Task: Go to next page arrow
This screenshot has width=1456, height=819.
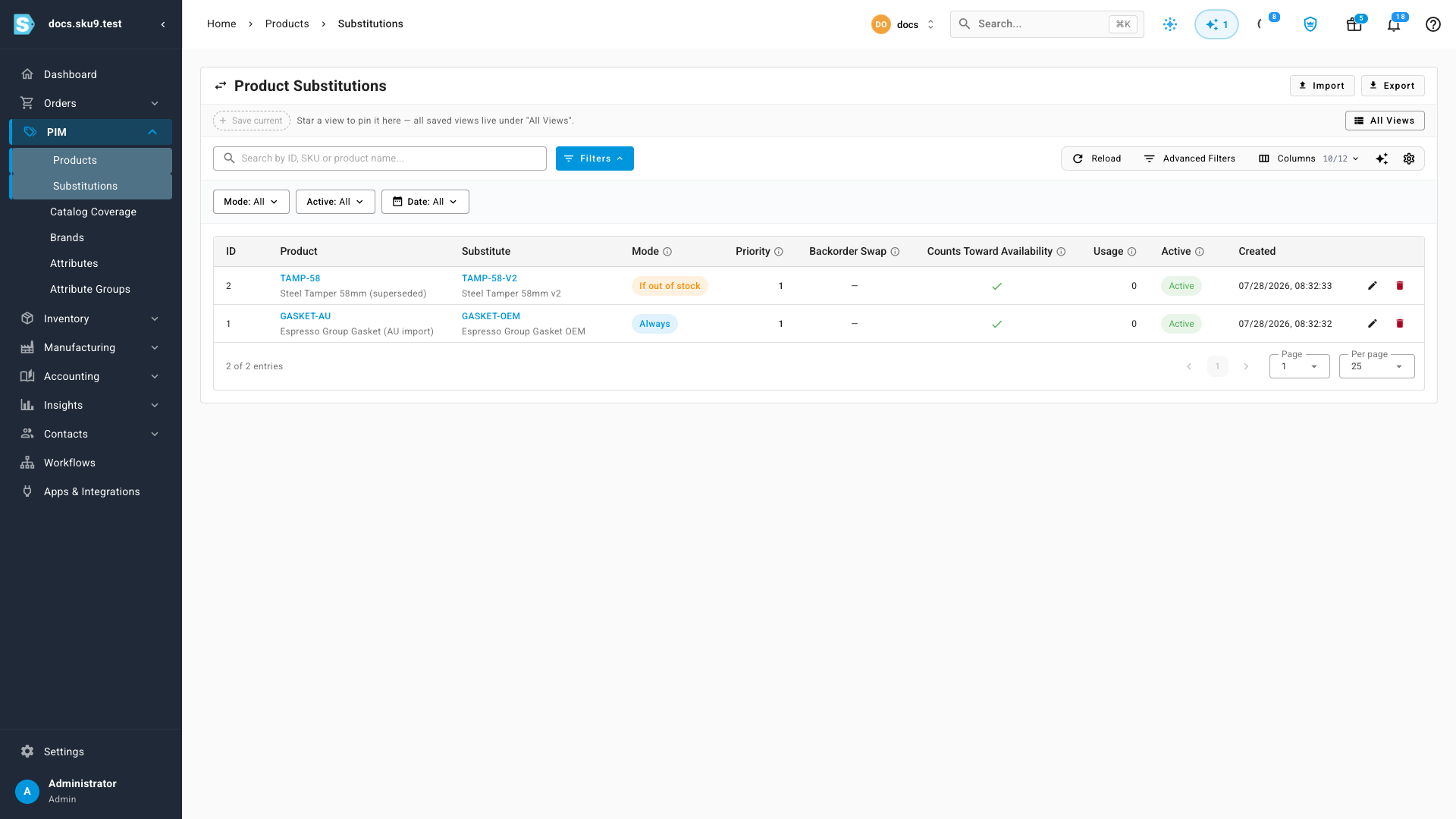Action: click(x=1246, y=366)
